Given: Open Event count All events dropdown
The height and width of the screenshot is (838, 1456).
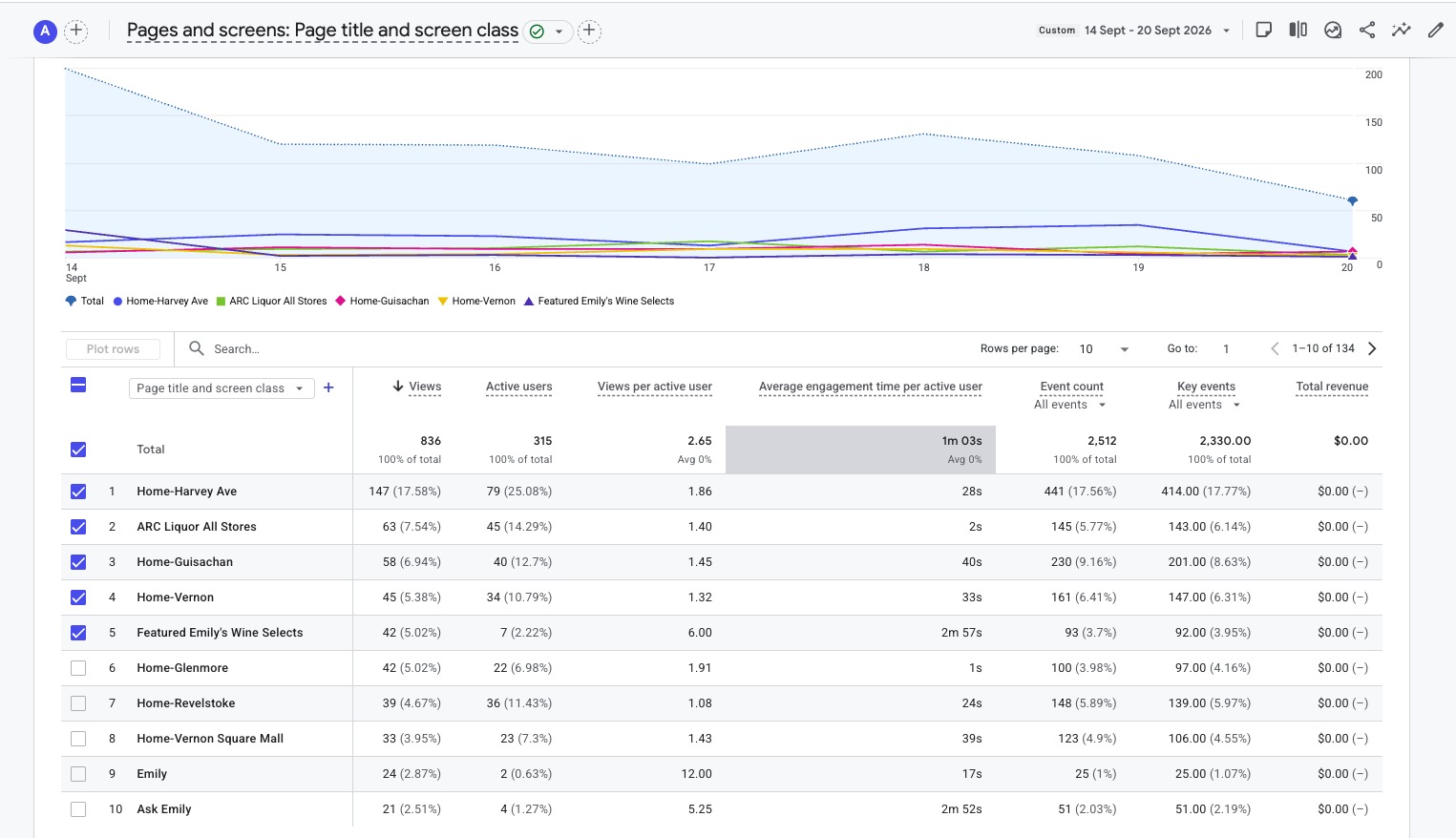Looking at the screenshot, I should pos(1070,405).
